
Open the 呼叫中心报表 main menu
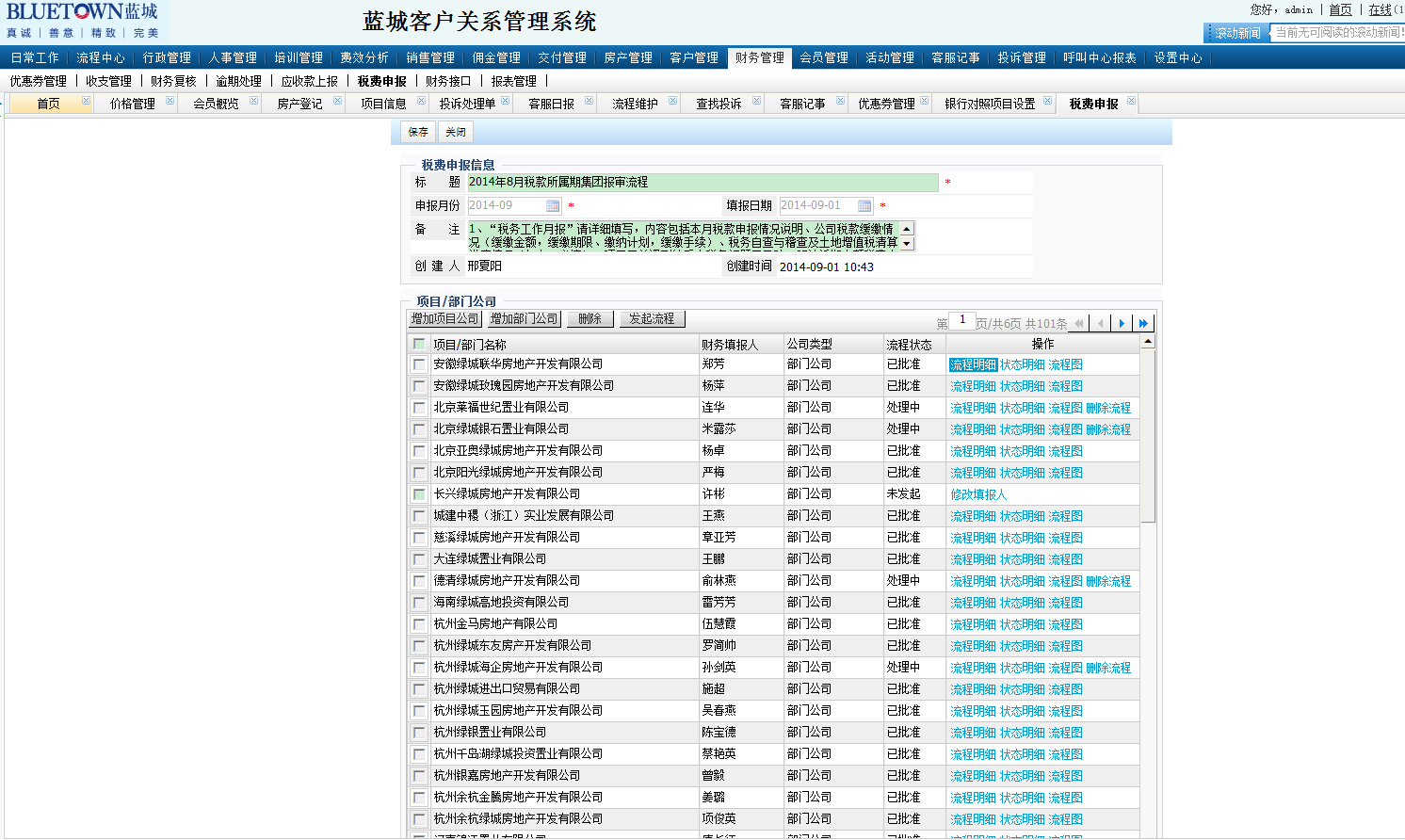[x=1100, y=57]
